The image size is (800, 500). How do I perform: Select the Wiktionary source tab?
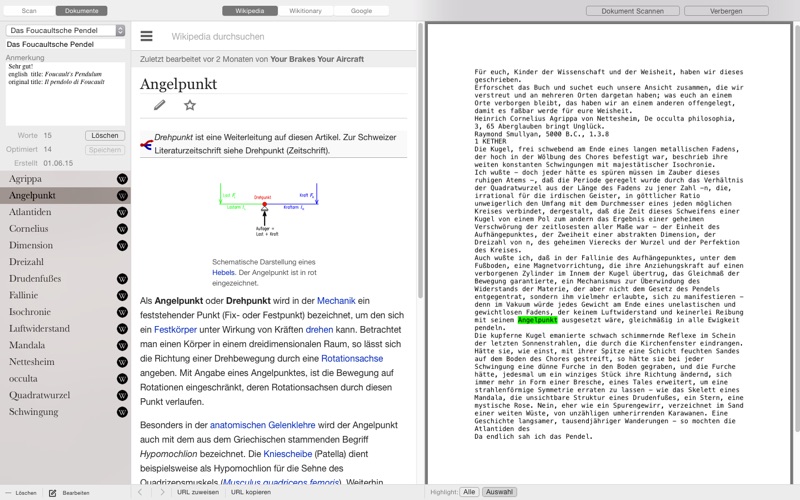pyautogui.click(x=306, y=11)
